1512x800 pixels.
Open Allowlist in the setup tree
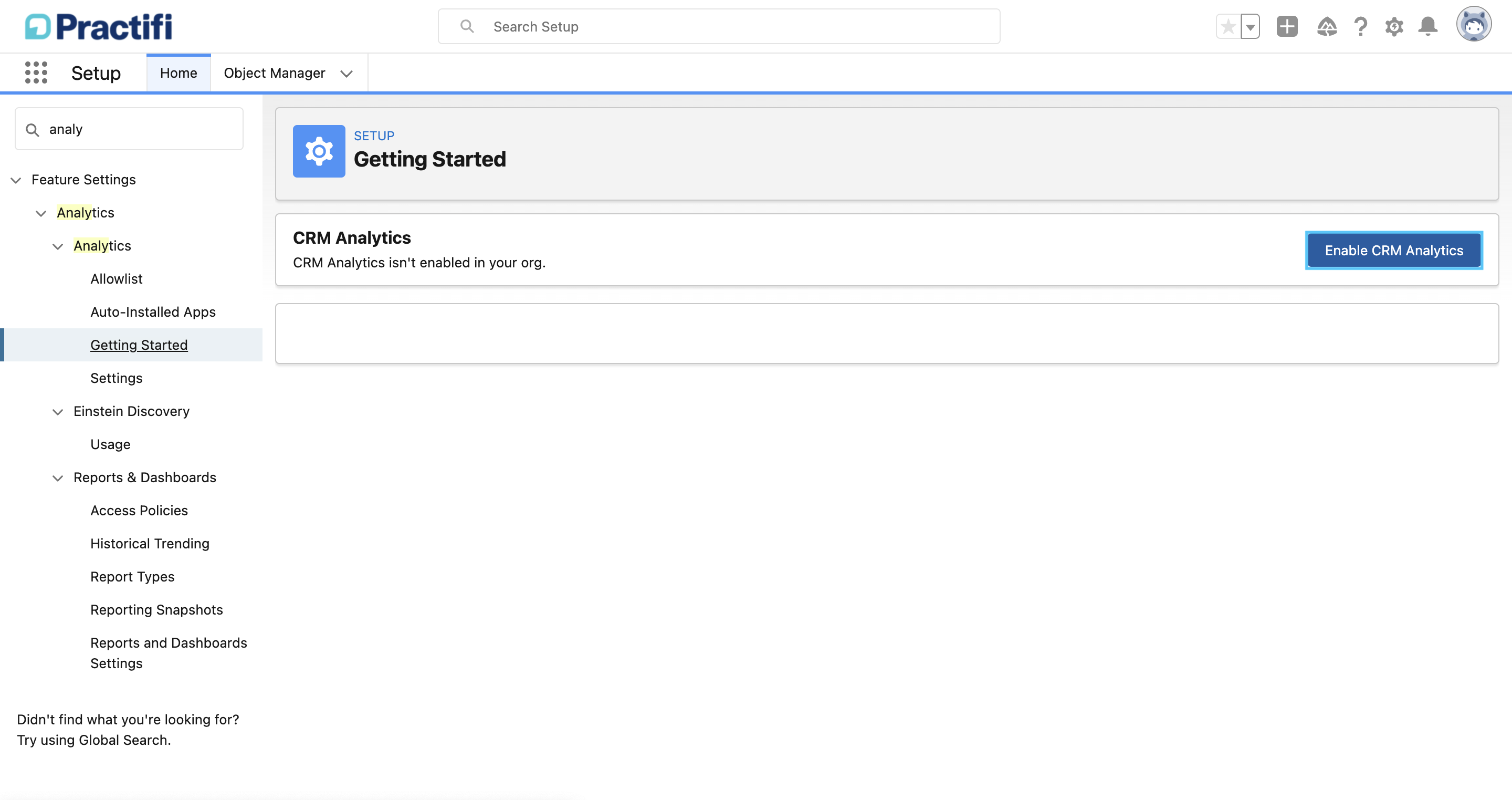click(116, 279)
